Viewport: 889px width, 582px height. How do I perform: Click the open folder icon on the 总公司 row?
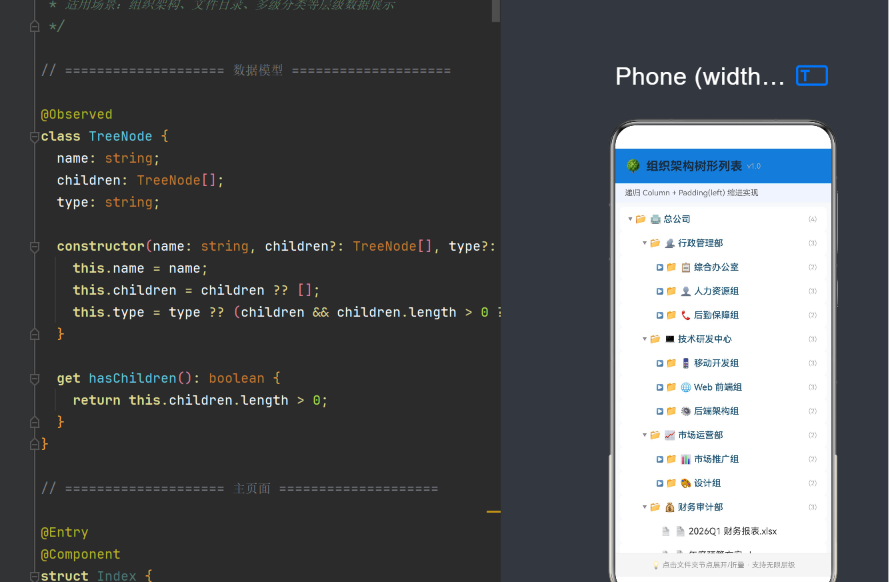[x=641, y=219]
